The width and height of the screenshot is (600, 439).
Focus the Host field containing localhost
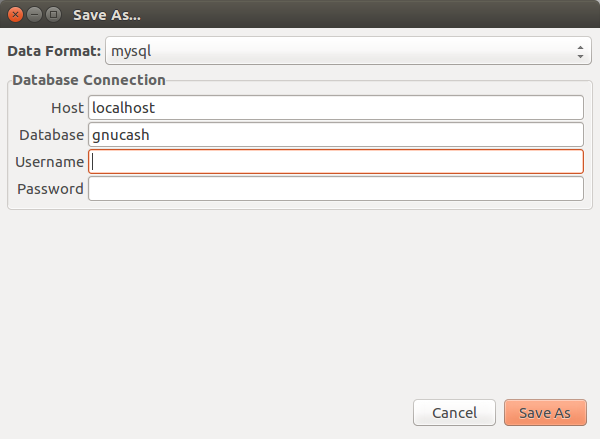pyautogui.click(x=336, y=108)
